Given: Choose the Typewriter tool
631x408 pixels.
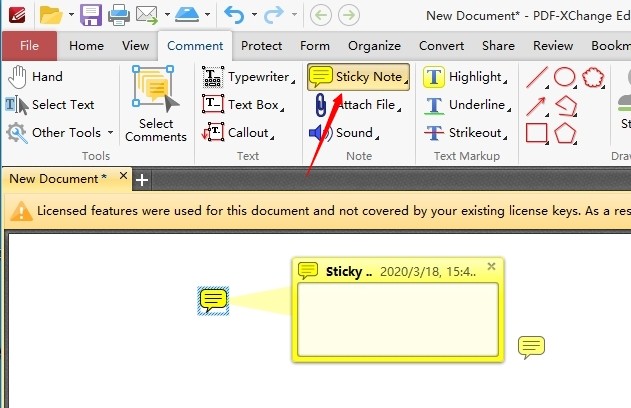Looking at the screenshot, I should click(248, 76).
